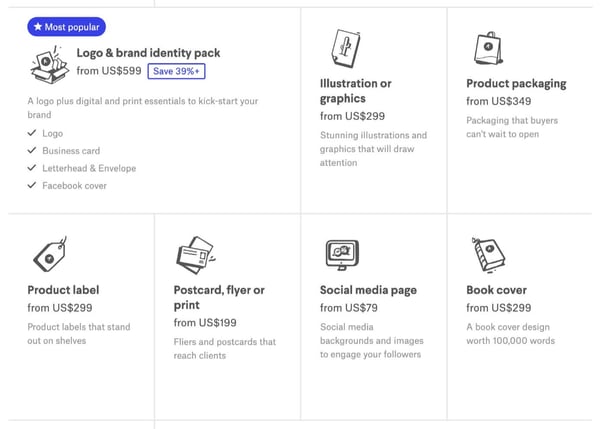Open the Logo & brand identity pack heading
Screen dimensions: 600x429
148,53
